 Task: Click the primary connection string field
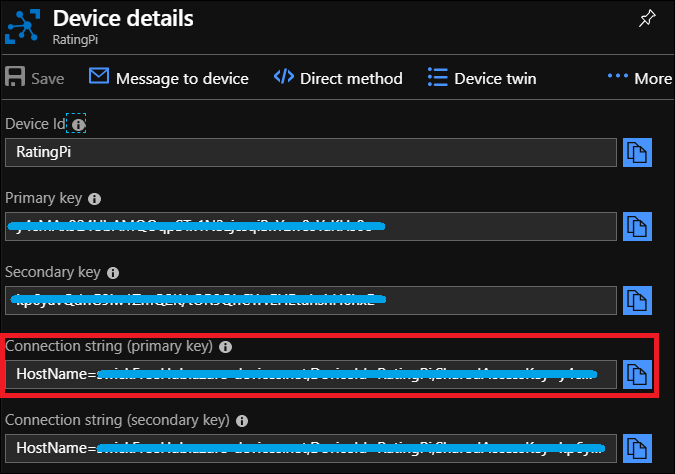coord(310,374)
